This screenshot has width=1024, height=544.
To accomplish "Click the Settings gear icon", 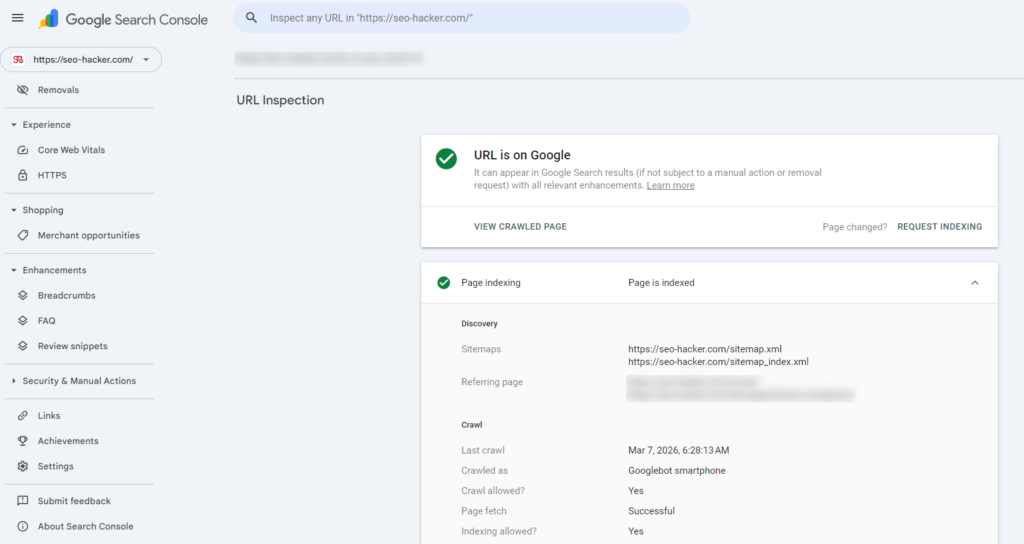I will pos(23,466).
